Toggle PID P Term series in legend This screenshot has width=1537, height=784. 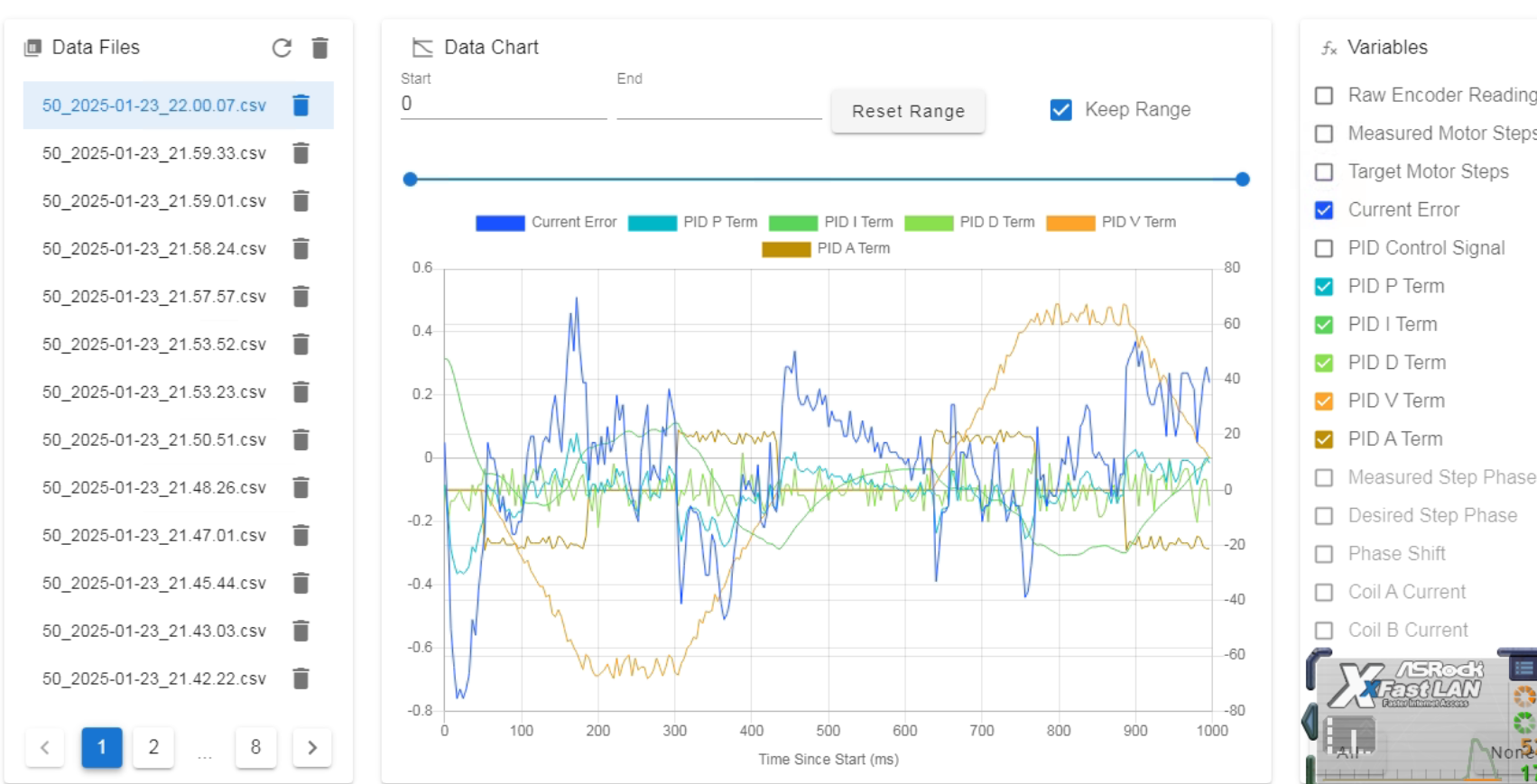(x=693, y=223)
